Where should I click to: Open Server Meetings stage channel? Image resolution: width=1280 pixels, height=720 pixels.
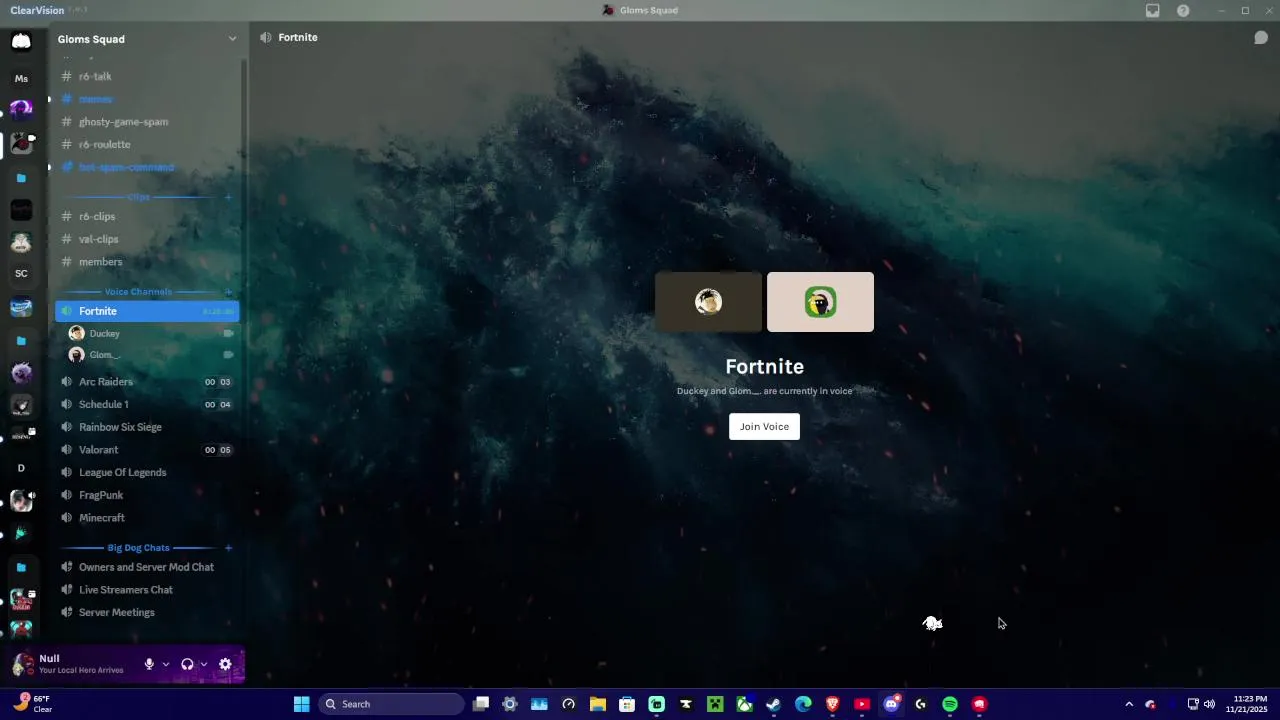[147, 612]
